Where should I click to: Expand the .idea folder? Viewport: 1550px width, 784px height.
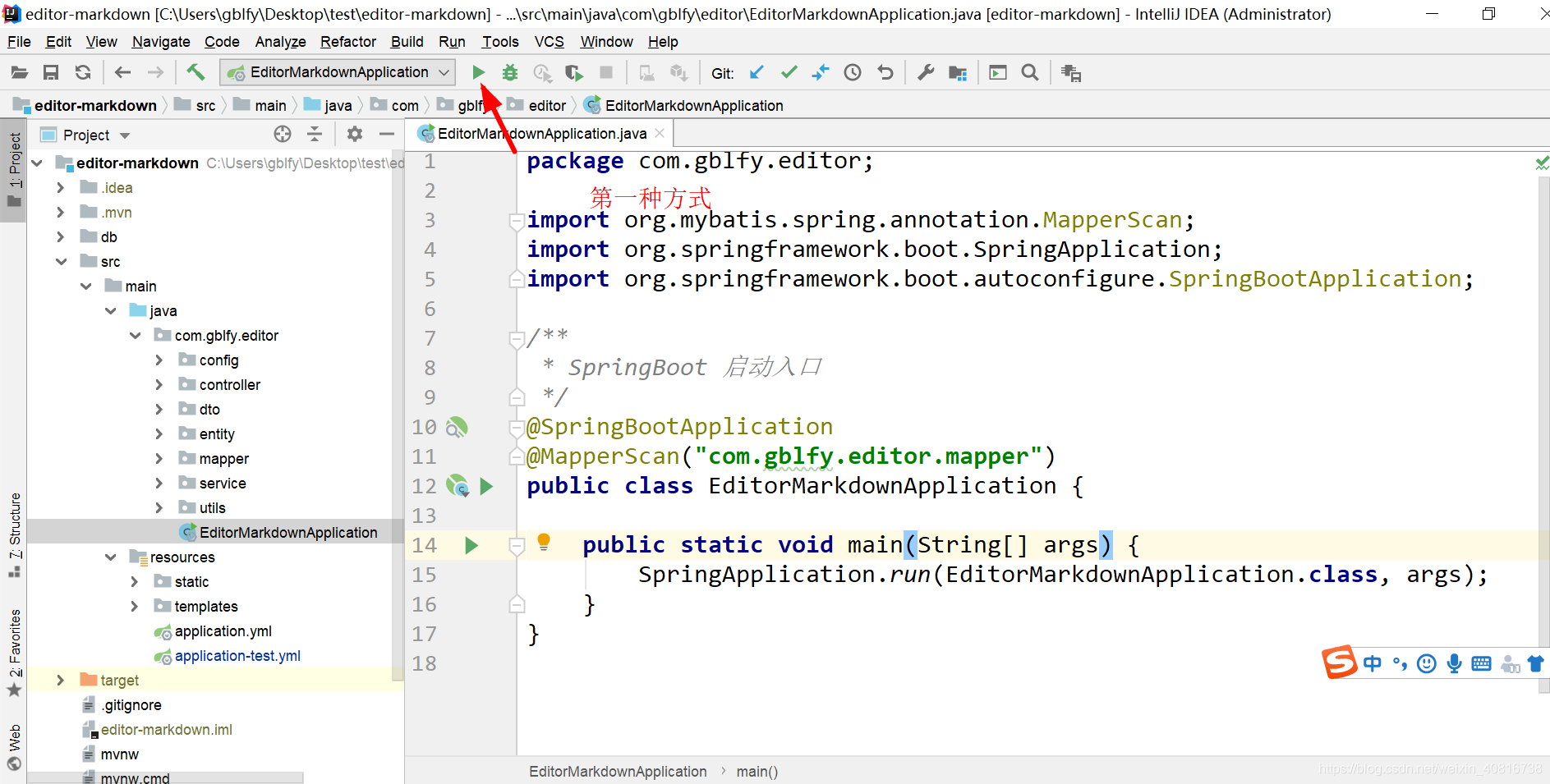[60, 188]
